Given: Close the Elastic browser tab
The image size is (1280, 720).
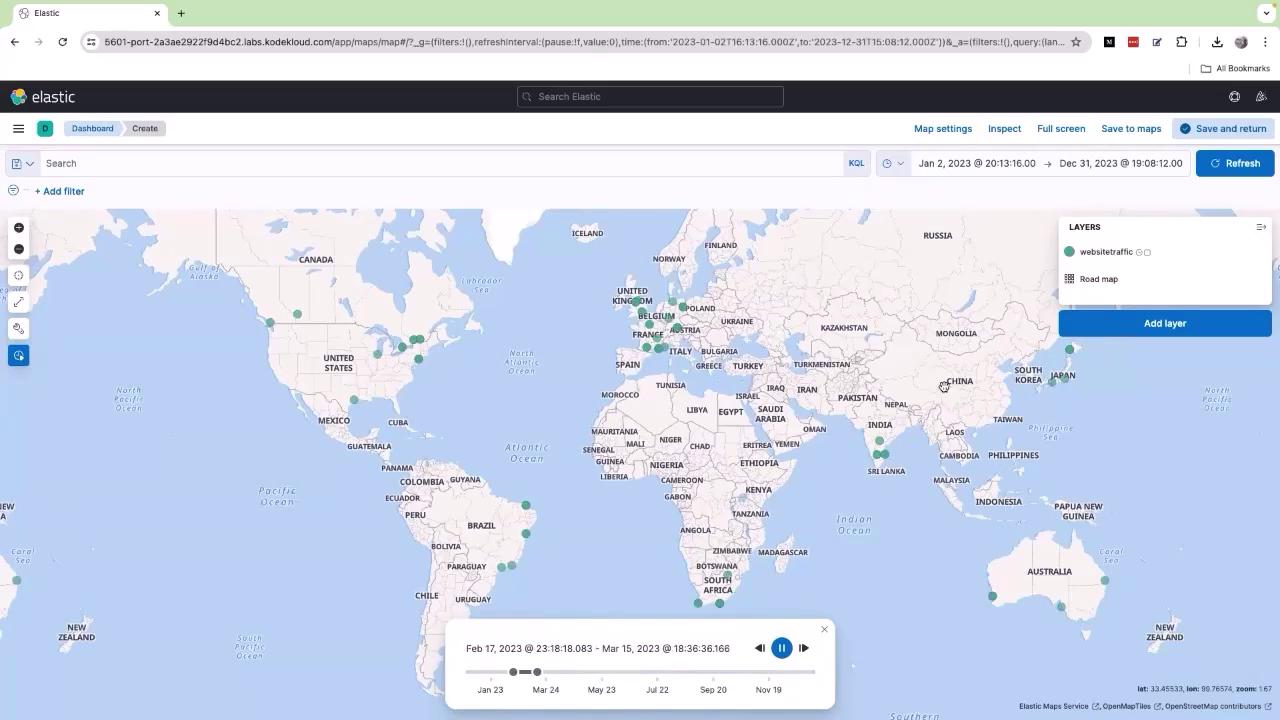Looking at the screenshot, I should [157, 13].
